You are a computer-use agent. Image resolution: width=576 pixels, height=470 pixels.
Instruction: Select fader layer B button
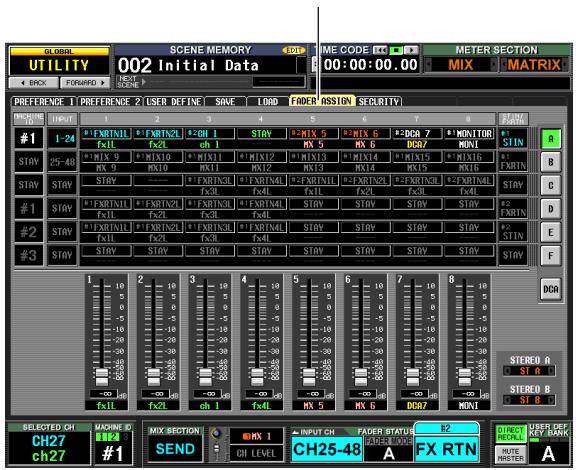click(x=550, y=162)
